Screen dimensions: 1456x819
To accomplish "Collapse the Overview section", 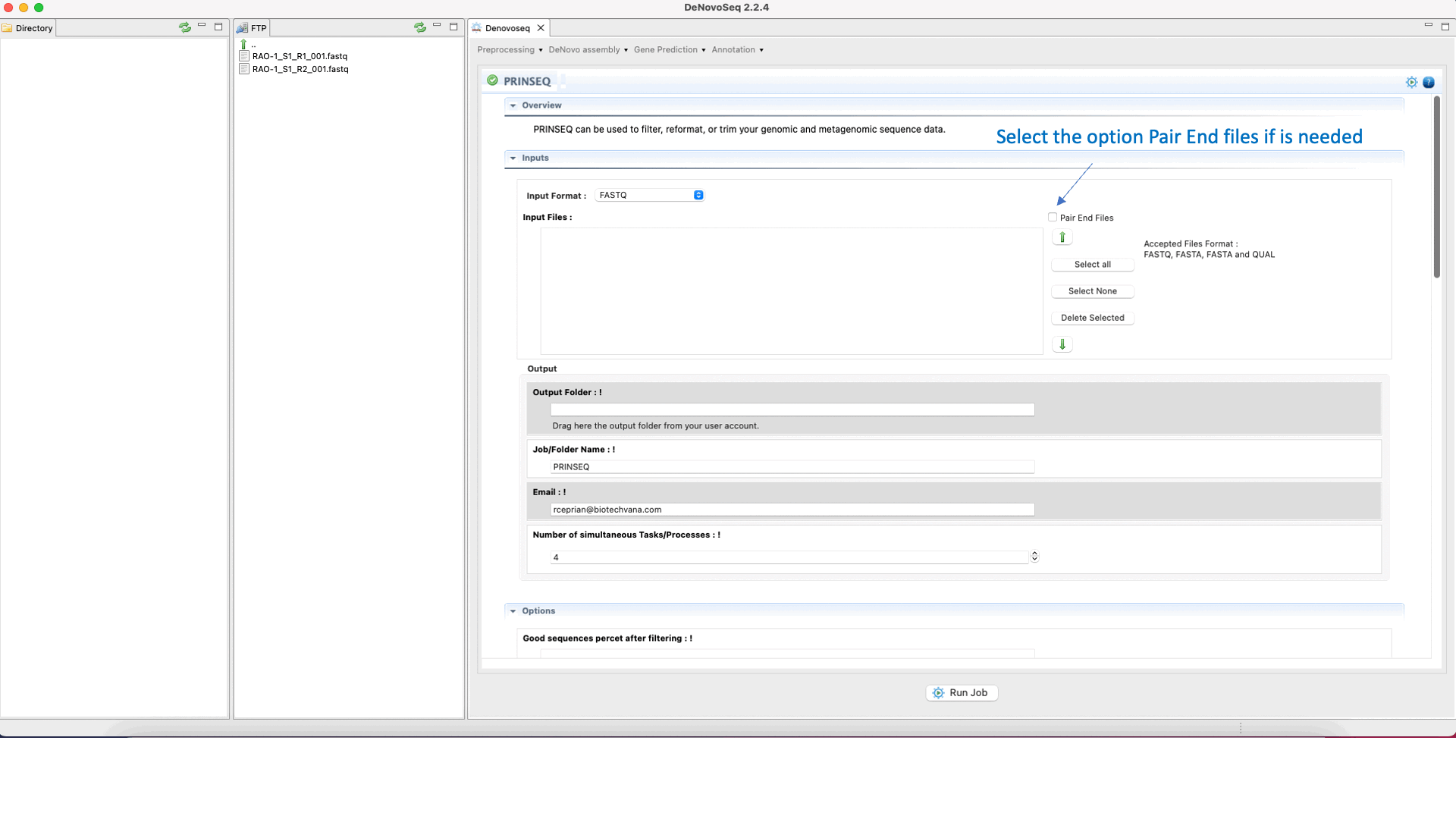I will pyautogui.click(x=513, y=105).
